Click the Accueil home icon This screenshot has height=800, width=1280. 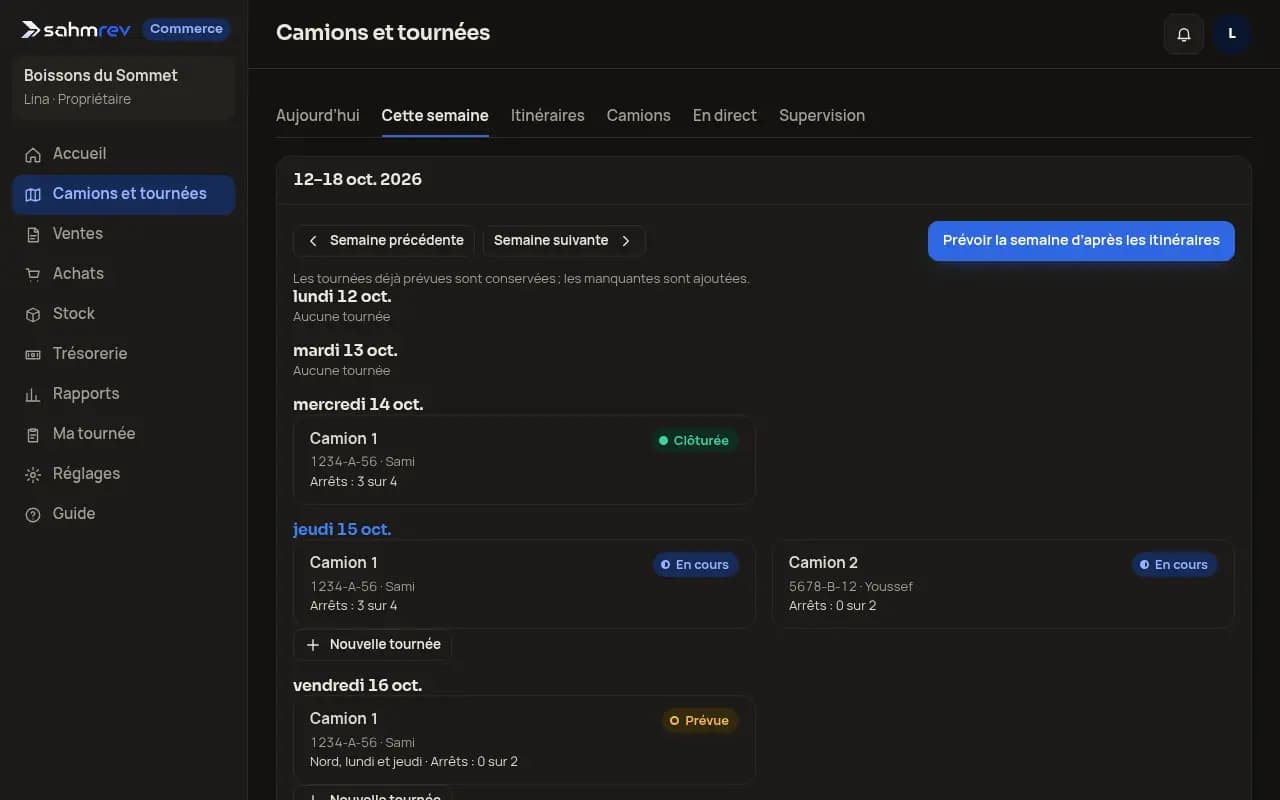tap(33, 154)
